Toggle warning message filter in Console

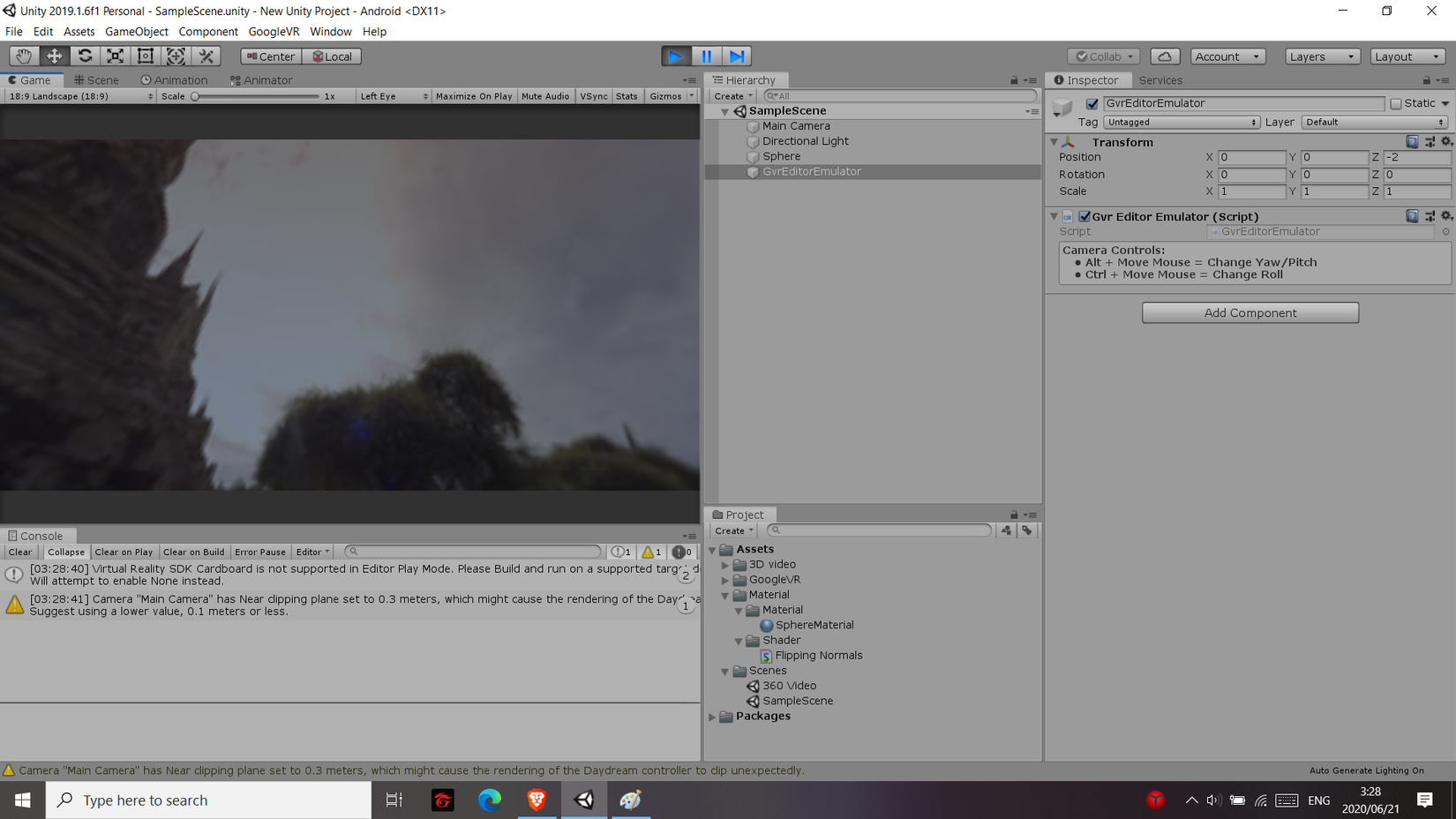click(651, 552)
